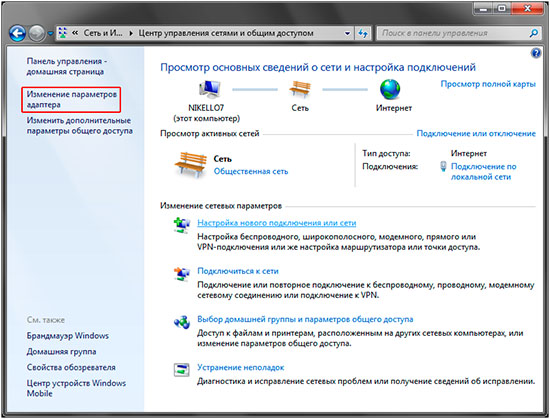
Task: Click the greyed Forward navigation arrow
Action: [x=36, y=33]
